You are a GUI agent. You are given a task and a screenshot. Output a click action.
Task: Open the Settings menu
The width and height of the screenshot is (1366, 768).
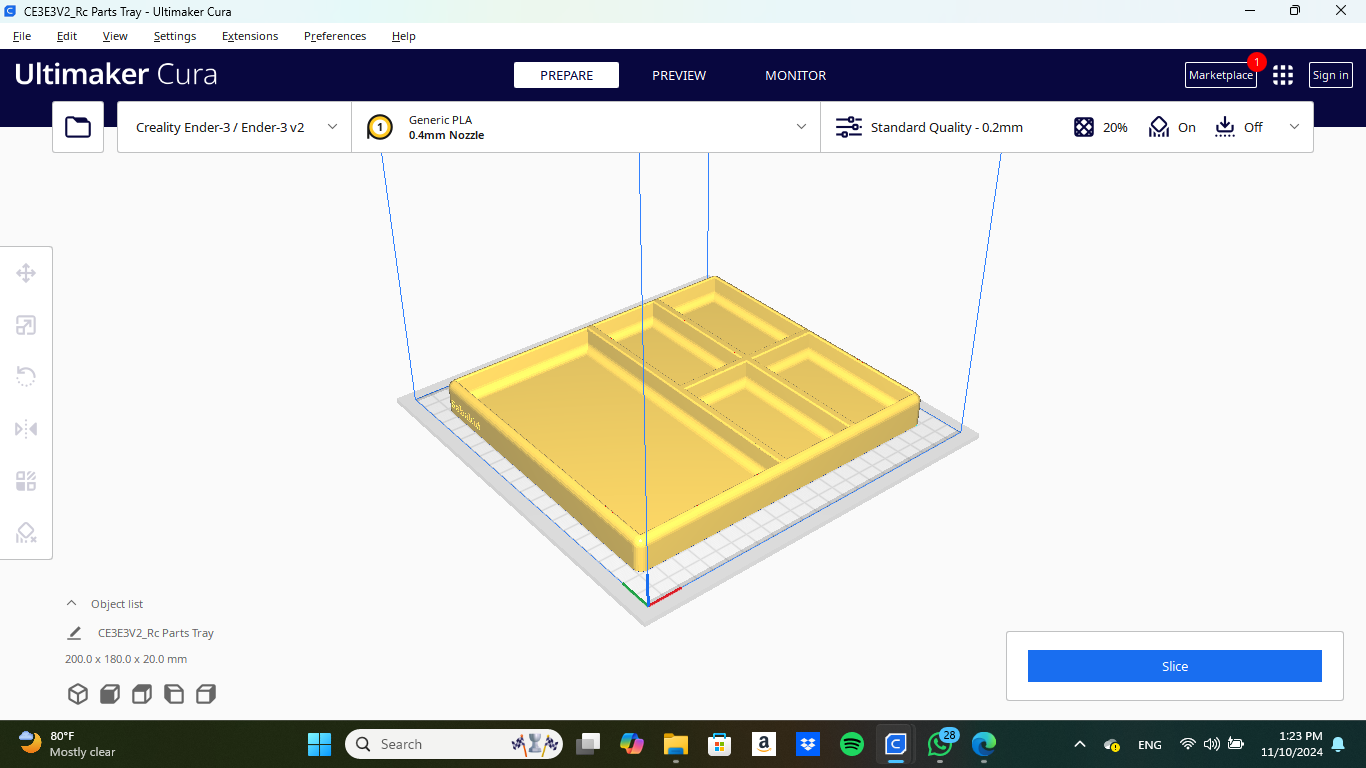(175, 36)
